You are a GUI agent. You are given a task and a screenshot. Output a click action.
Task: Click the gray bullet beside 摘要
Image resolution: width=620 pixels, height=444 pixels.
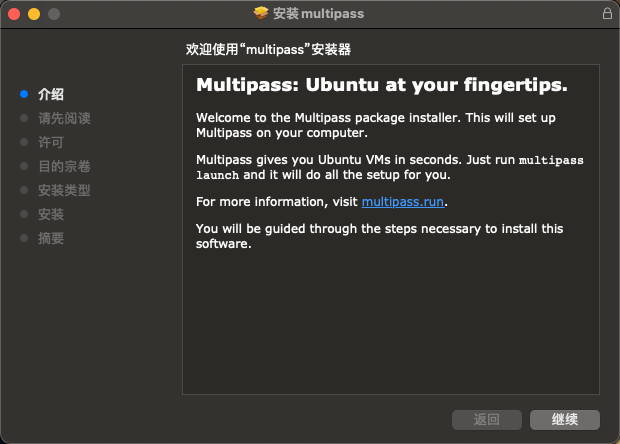click(x=24, y=238)
